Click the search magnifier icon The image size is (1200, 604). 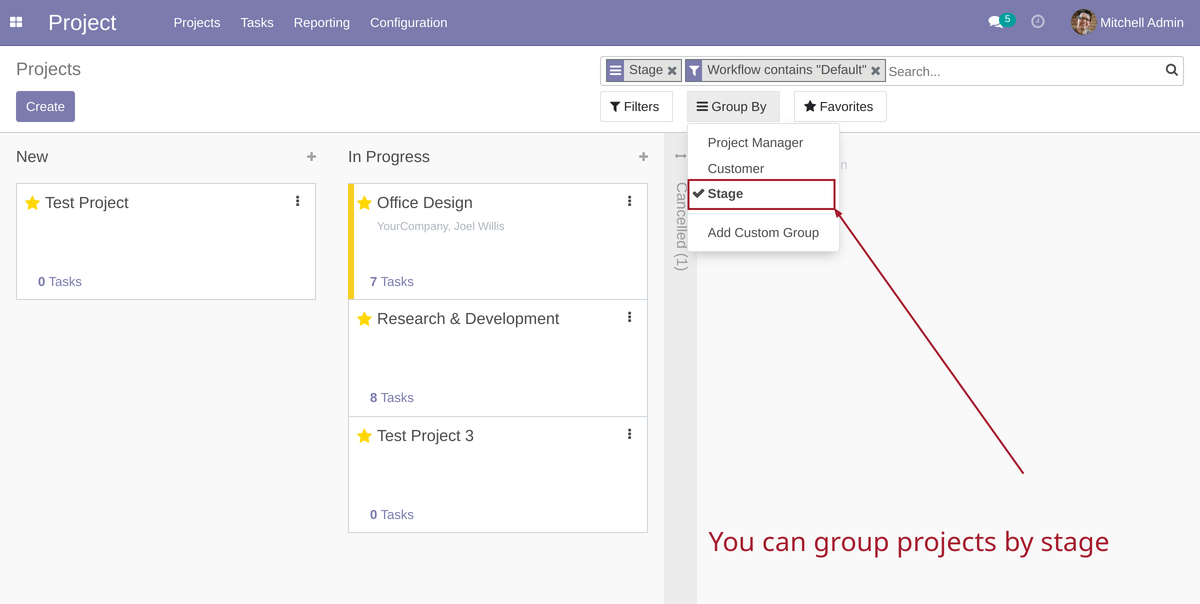1170,70
